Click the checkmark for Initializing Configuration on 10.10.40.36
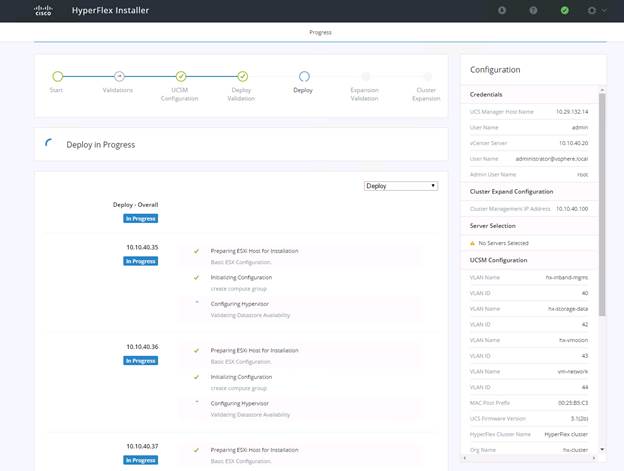The image size is (624, 471). (196, 377)
